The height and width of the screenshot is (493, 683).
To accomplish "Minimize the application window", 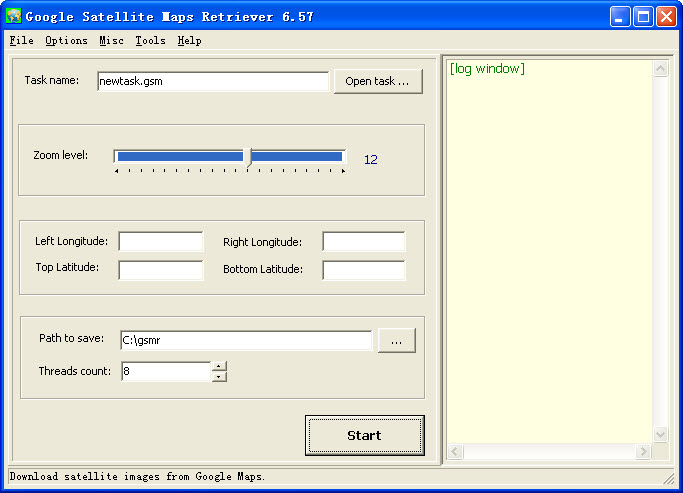I will (619, 17).
